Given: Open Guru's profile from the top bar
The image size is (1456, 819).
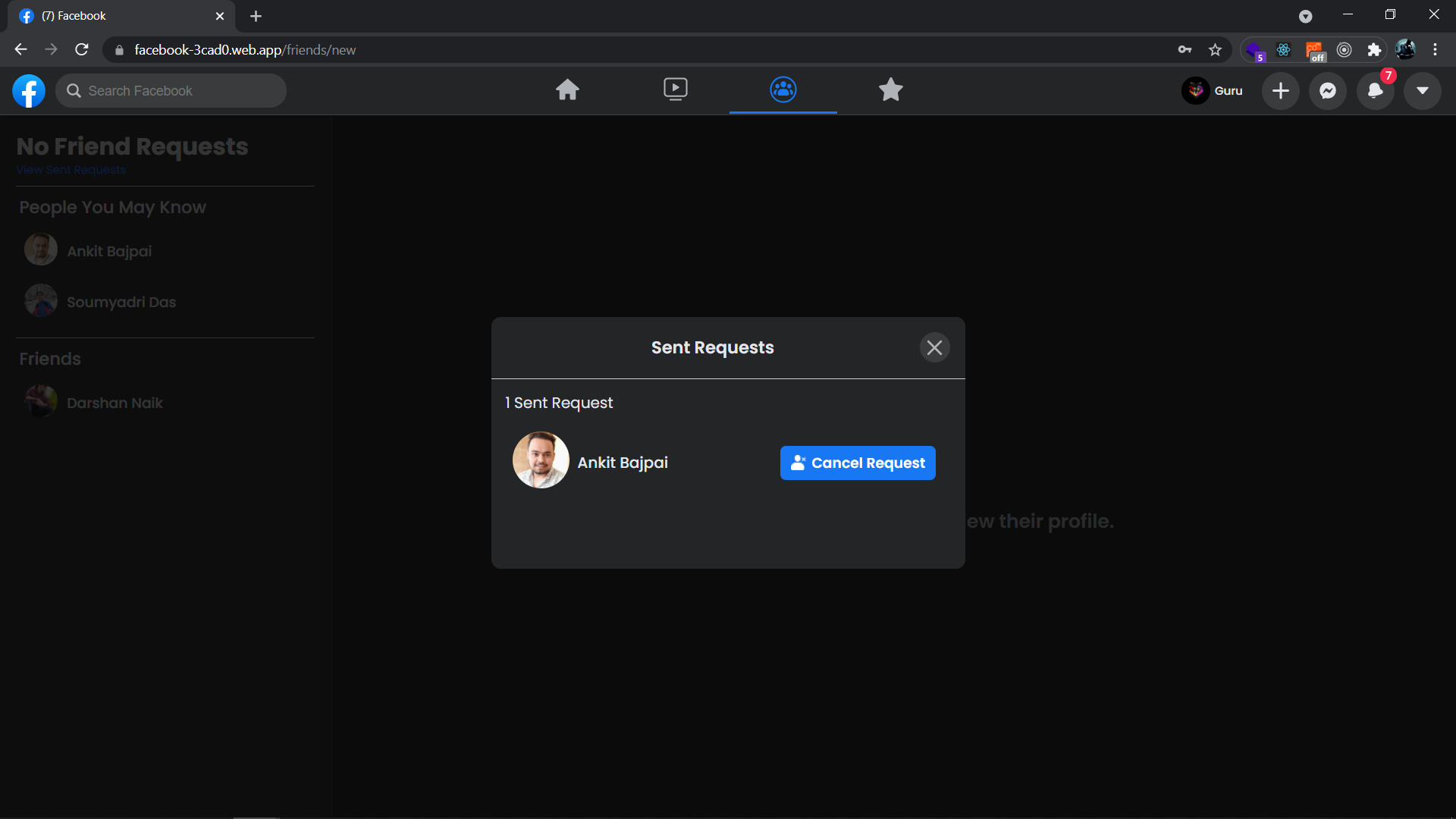Looking at the screenshot, I should (1213, 91).
